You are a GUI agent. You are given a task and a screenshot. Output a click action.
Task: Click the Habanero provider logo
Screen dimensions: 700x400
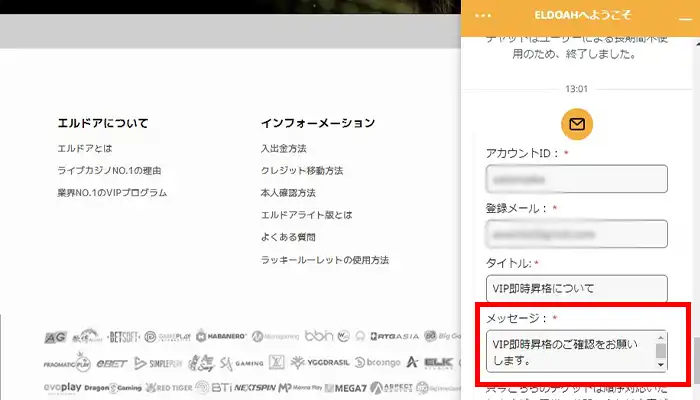(x=221, y=336)
